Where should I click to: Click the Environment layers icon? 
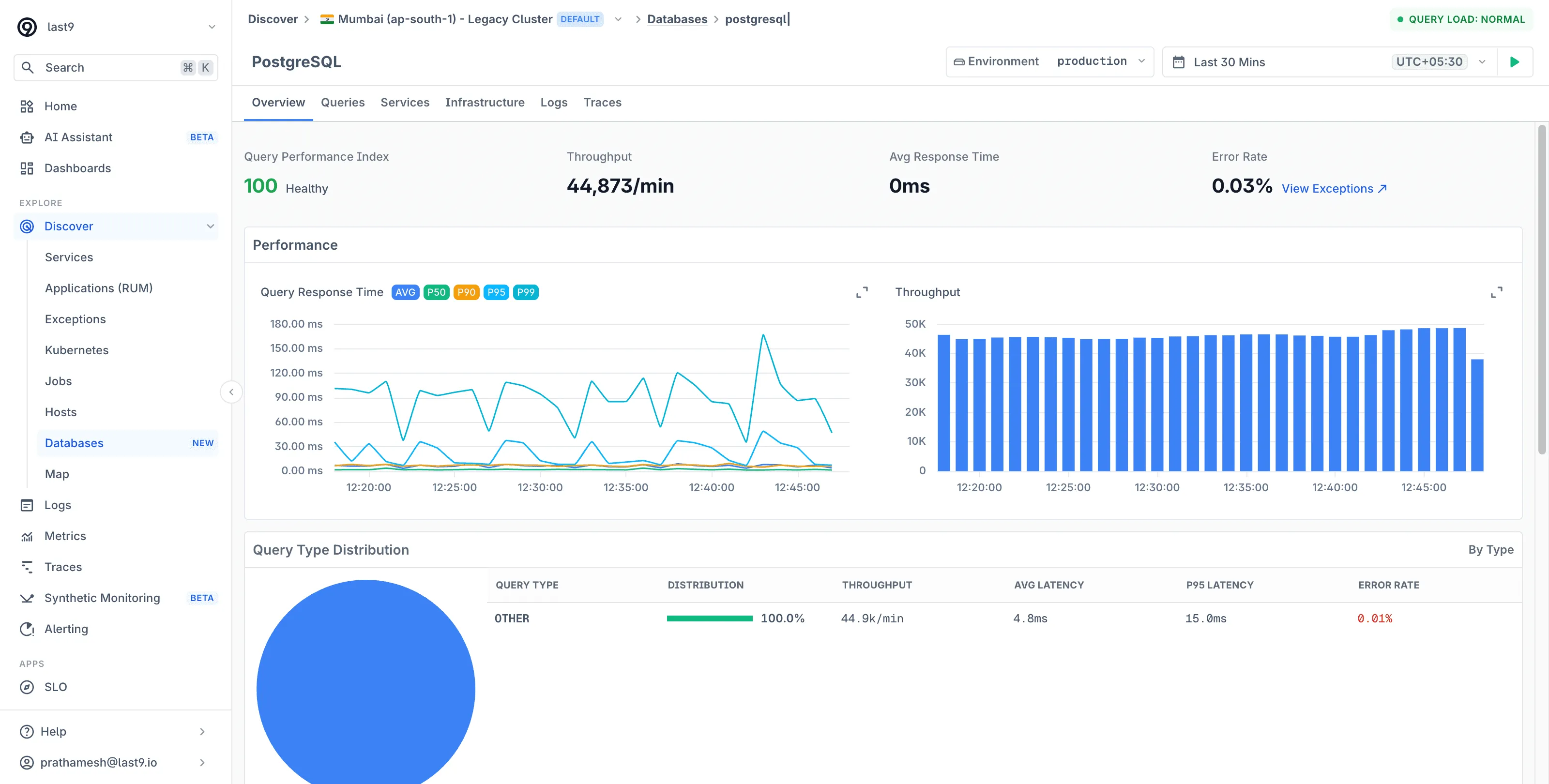[959, 62]
